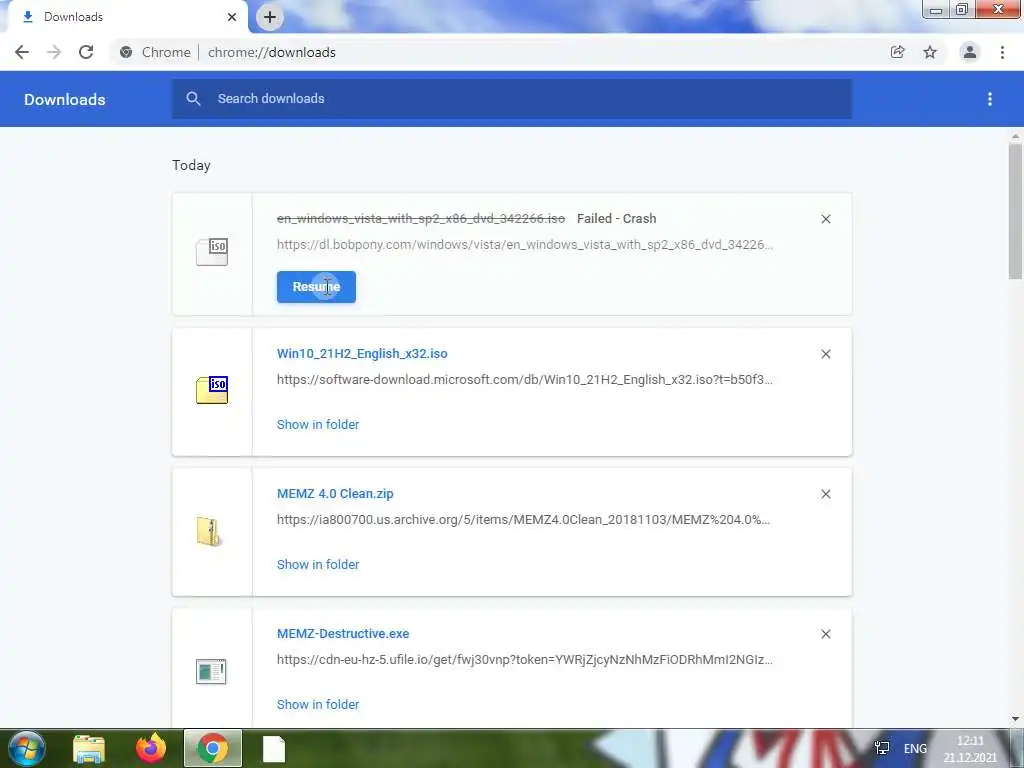Open the Windows Start menu
The image size is (1024, 768).
point(26,748)
